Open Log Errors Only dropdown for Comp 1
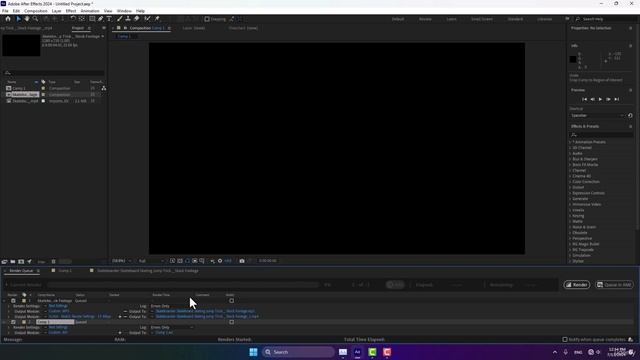This screenshot has width=640, height=360. tap(172, 327)
